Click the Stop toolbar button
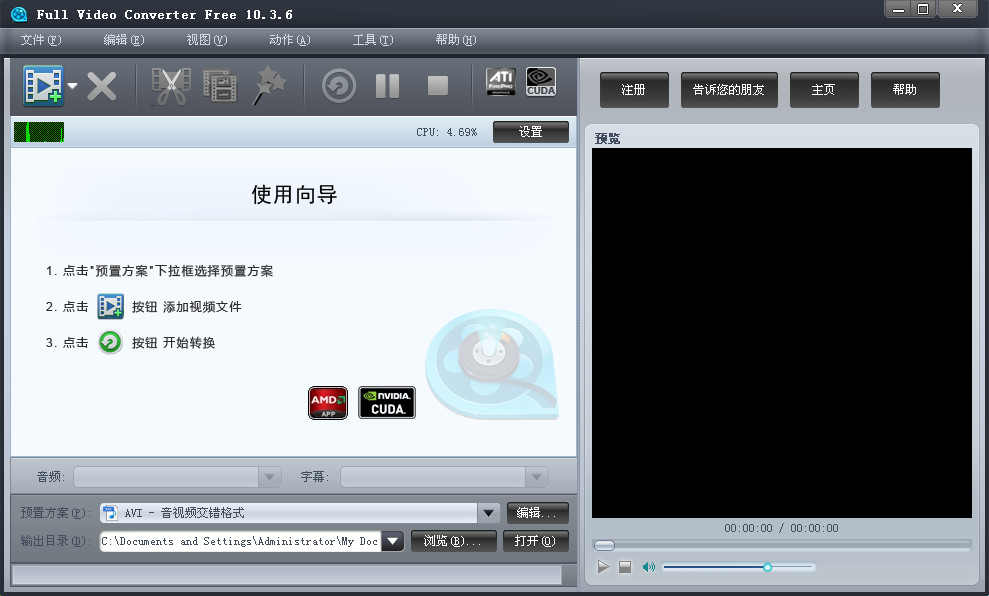The image size is (989, 596). pos(438,86)
